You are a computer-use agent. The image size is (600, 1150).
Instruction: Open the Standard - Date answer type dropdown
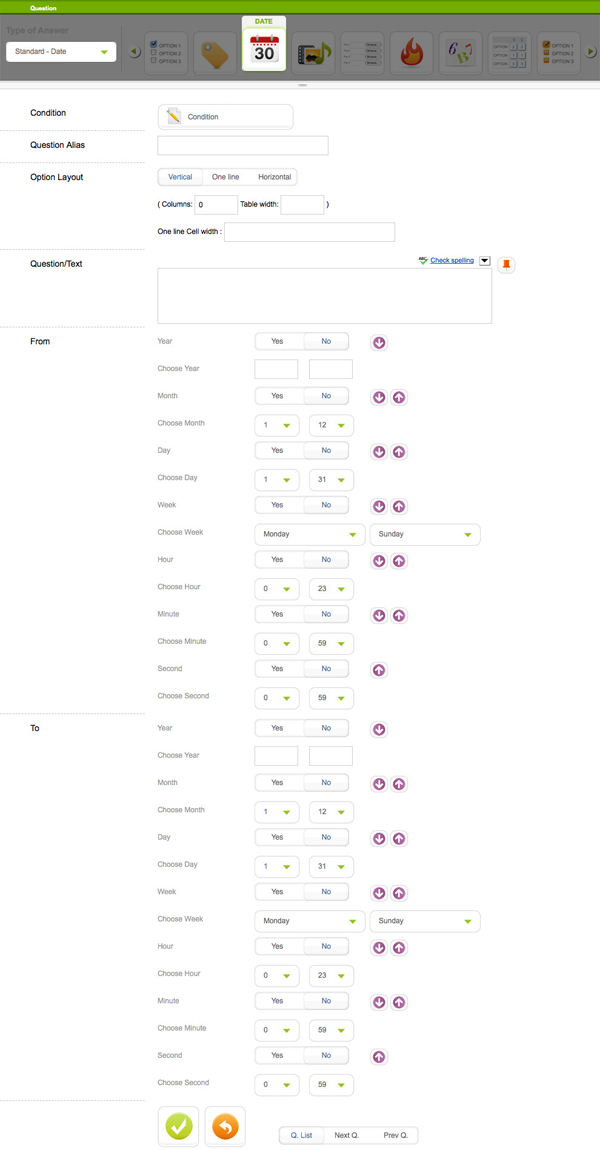tap(61, 51)
